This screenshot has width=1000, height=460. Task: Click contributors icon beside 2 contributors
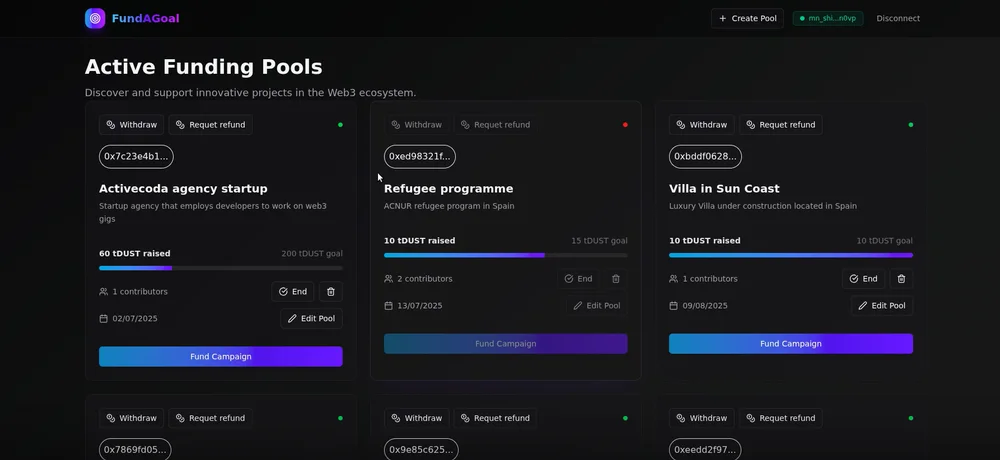pos(388,279)
